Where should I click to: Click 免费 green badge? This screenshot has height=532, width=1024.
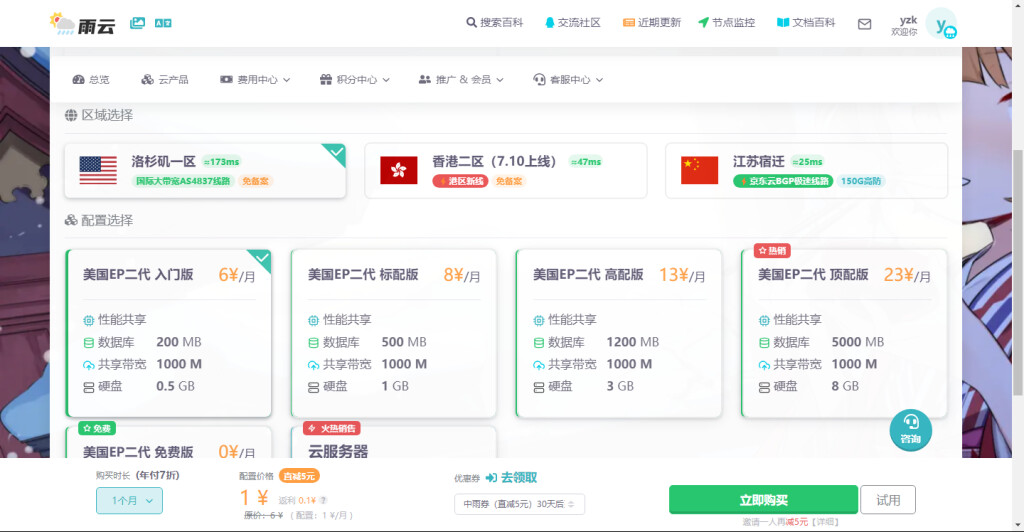coord(97,428)
